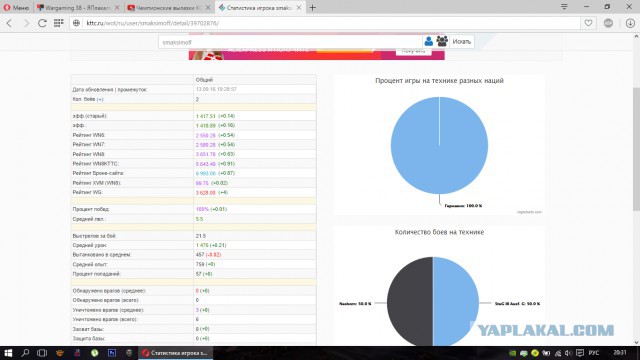The width and height of the screenshot is (640, 360).
Task: Click the Общий column header
Action: [204, 80]
